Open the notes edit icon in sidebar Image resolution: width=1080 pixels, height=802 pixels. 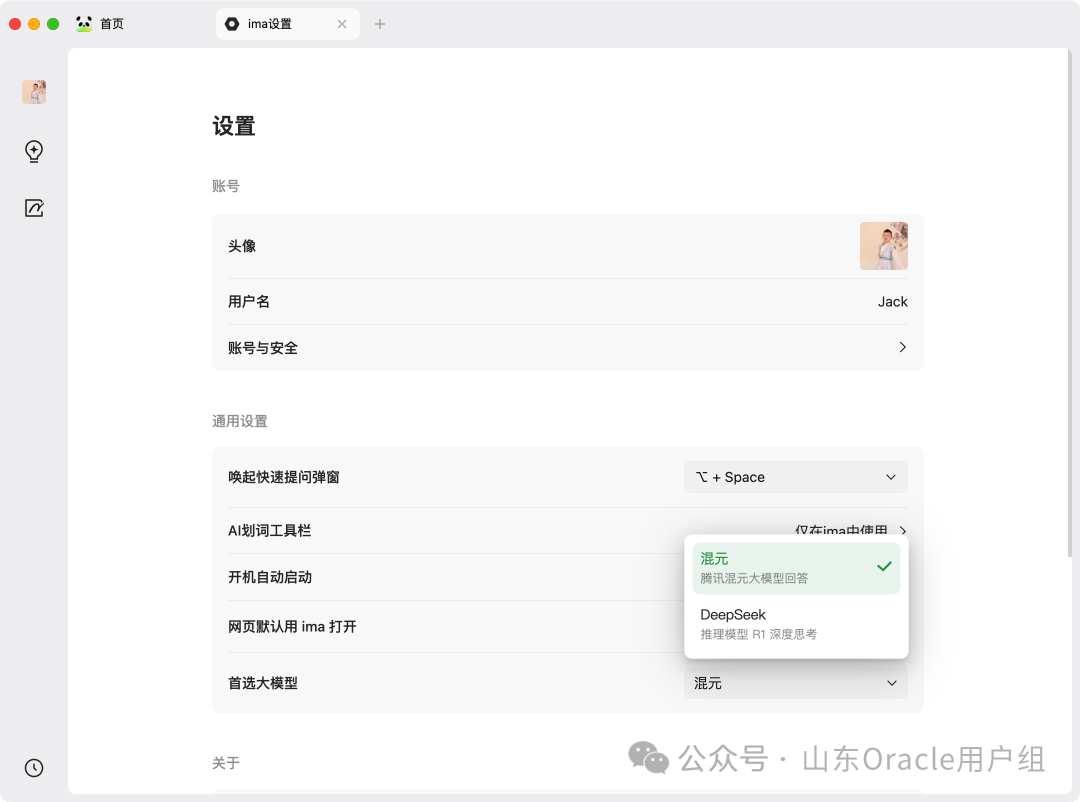(34, 208)
